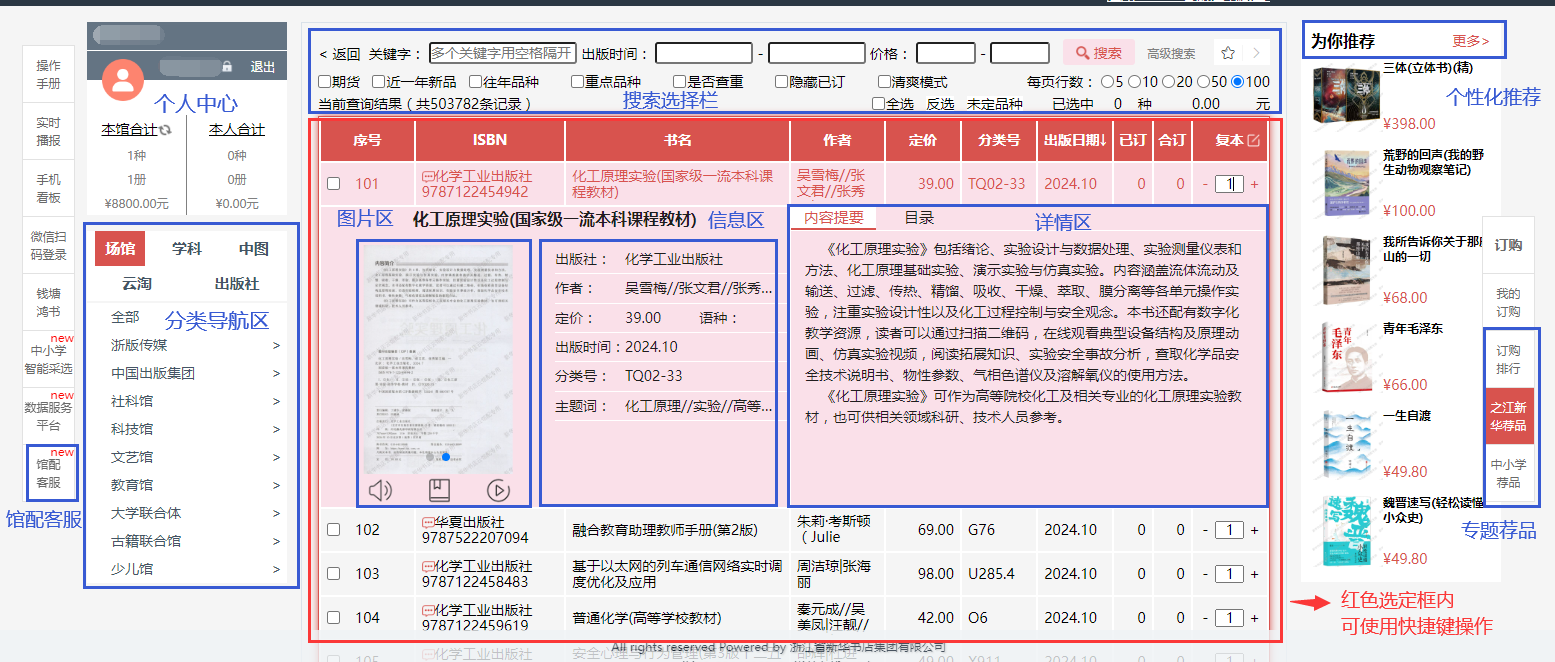
Task: Expand the 科技馆 category arrow
Action: pyautogui.click(x=276, y=430)
